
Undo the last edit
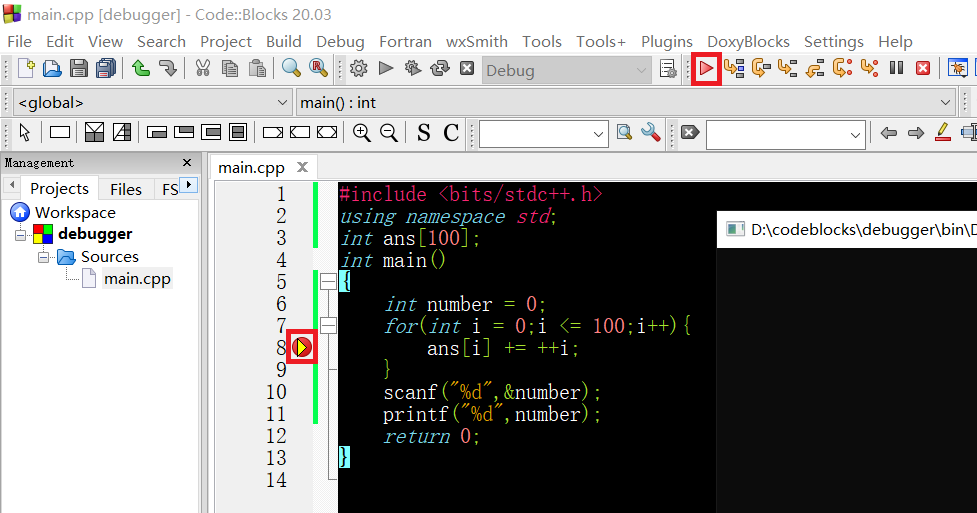pyautogui.click(x=141, y=68)
